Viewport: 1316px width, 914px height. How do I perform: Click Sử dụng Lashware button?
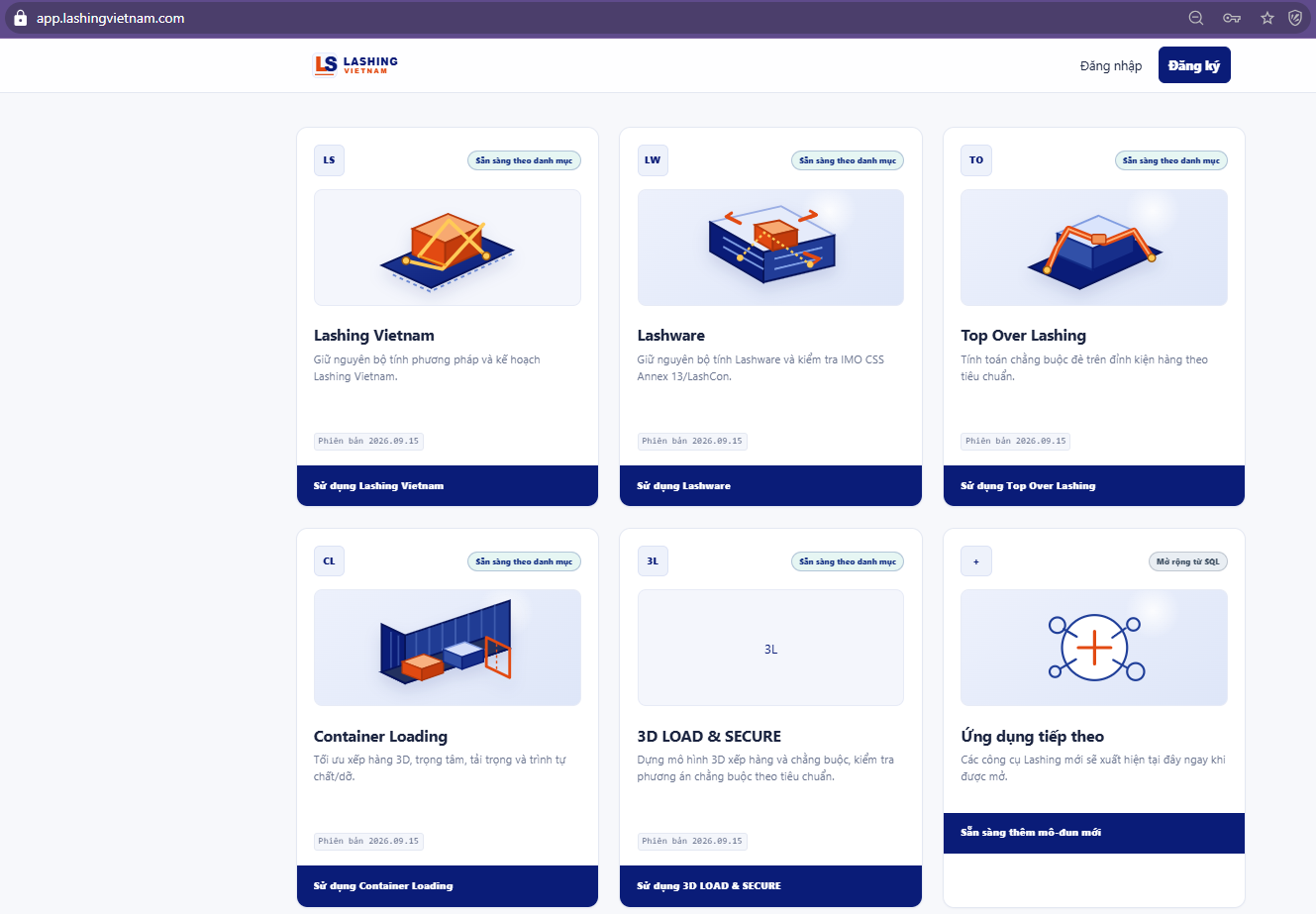pos(770,486)
